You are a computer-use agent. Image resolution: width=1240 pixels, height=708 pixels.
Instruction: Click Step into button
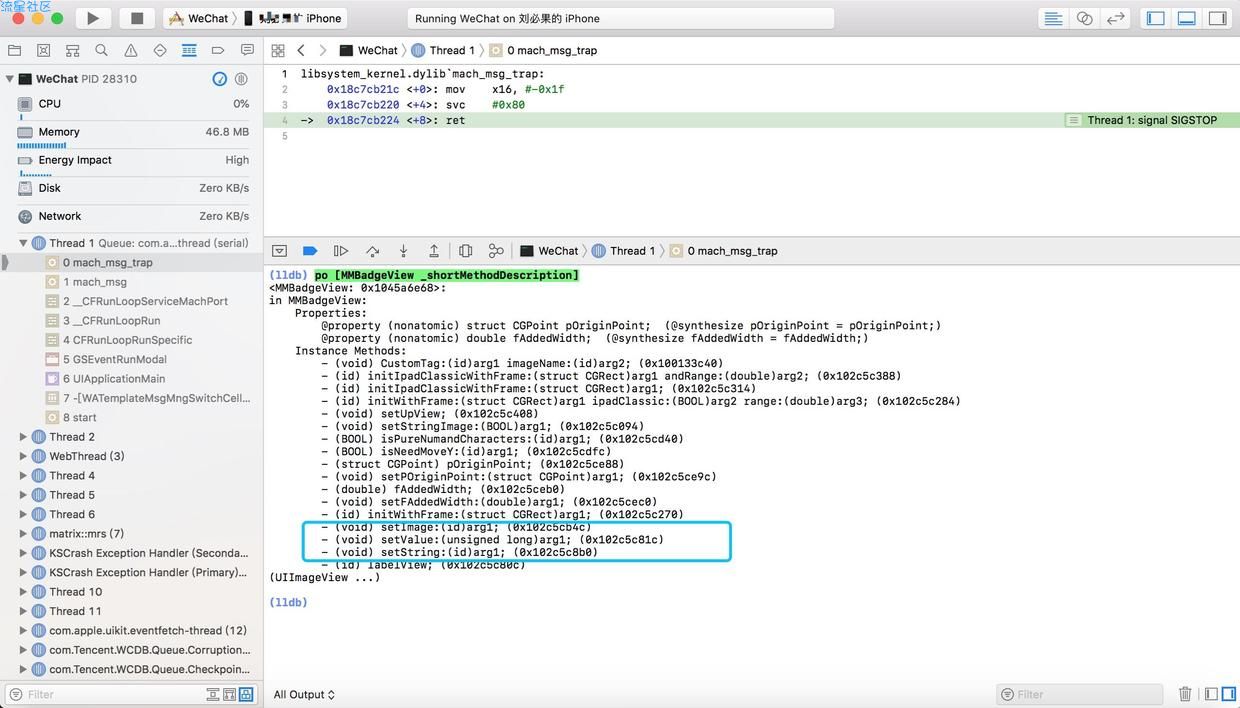coord(403,251)
